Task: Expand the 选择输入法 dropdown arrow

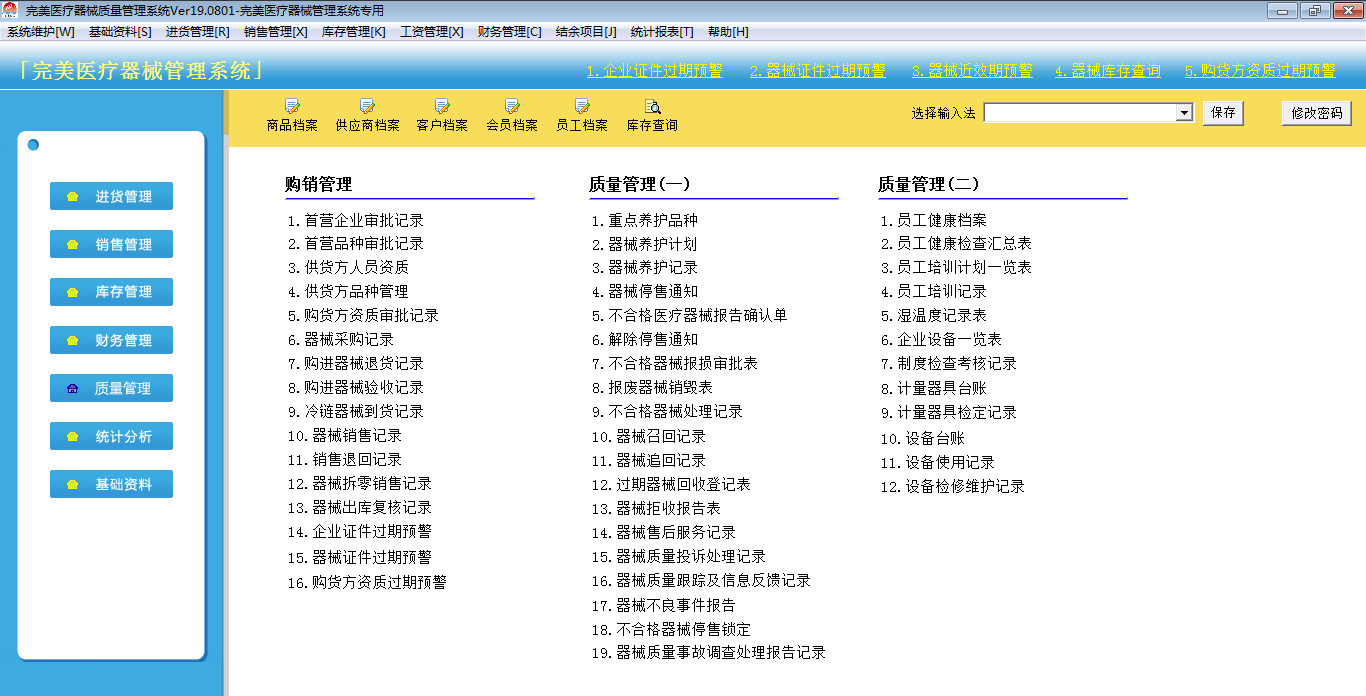Action: coord(1184,113)
